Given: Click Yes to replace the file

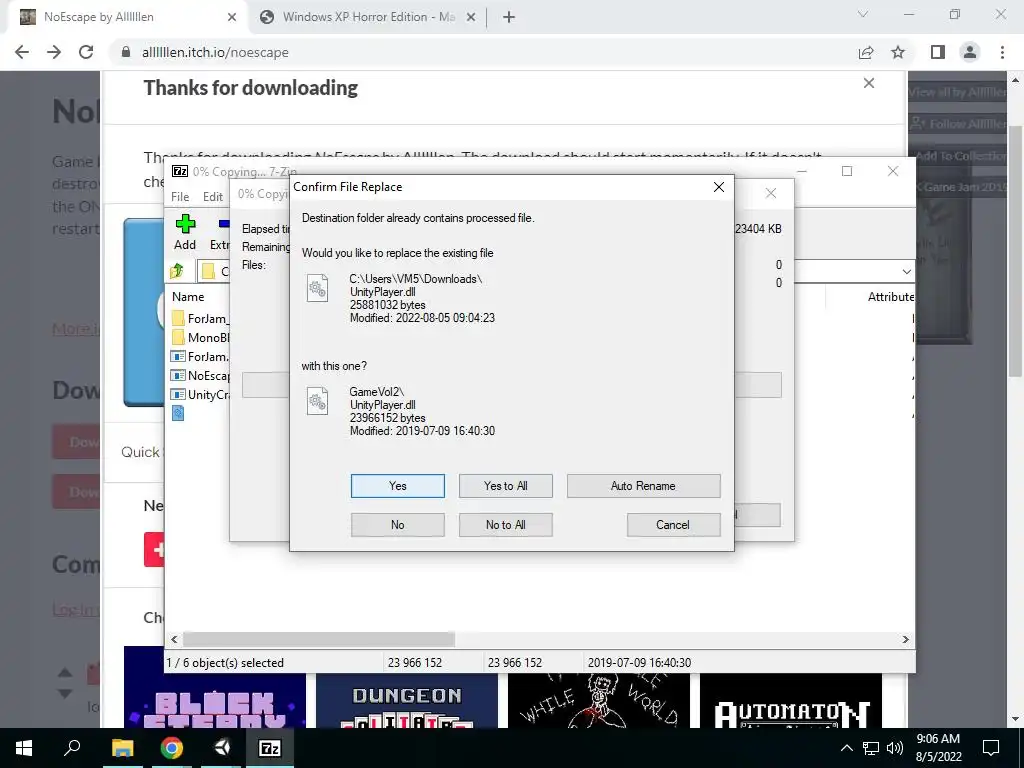Looking at the screenshot, I should click(397, 486).
